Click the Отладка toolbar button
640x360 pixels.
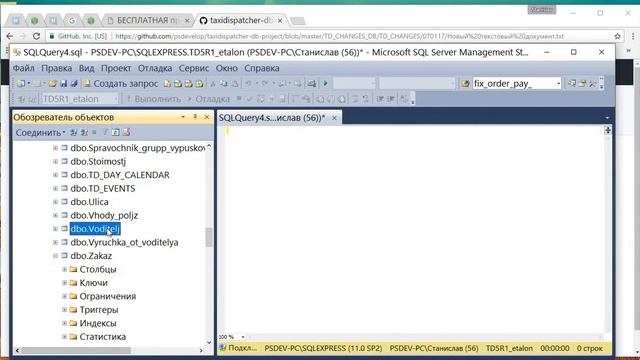pyautogui.click(x=209, y=99)
